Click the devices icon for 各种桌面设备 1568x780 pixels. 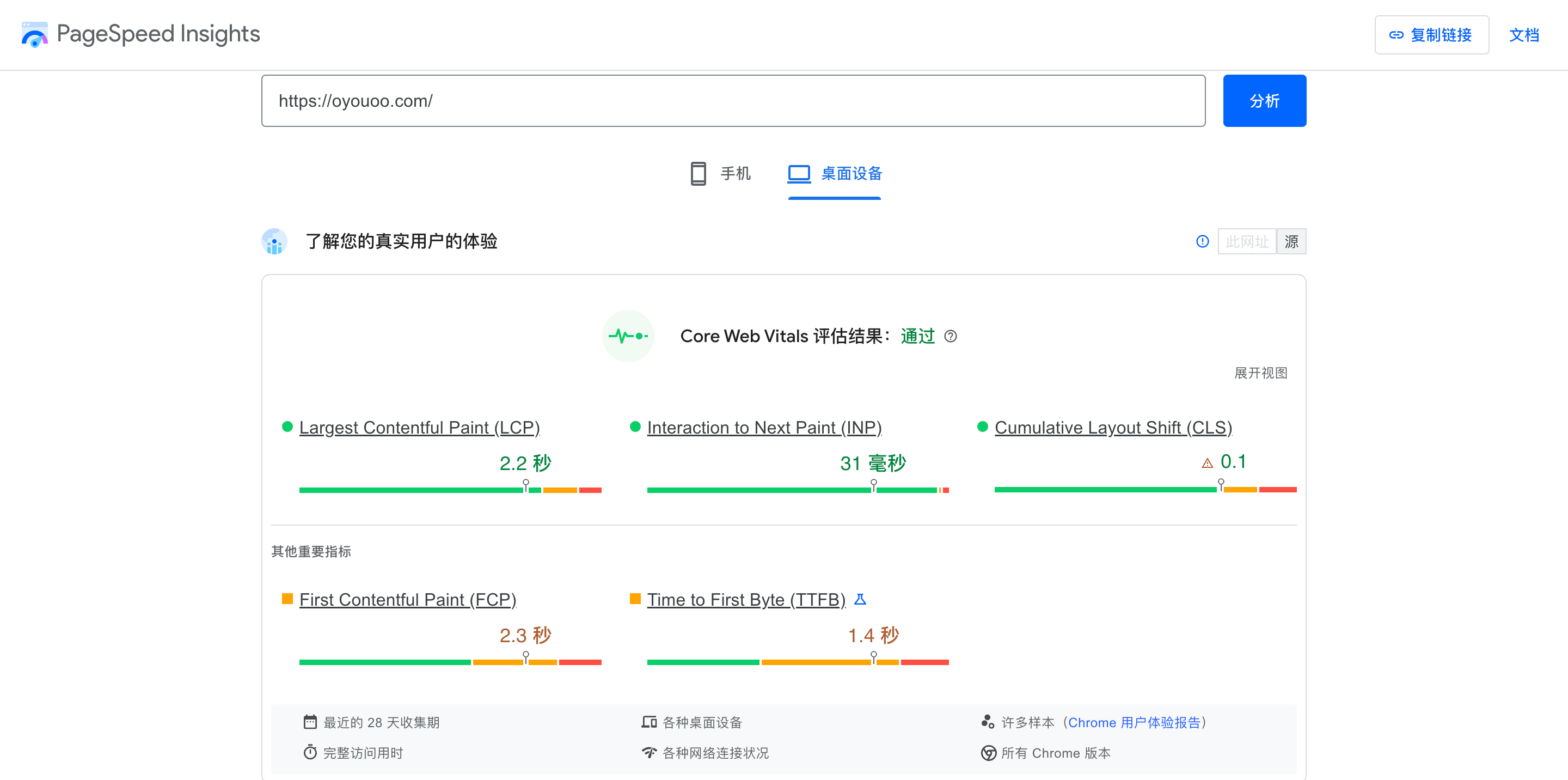pos(649,722)
